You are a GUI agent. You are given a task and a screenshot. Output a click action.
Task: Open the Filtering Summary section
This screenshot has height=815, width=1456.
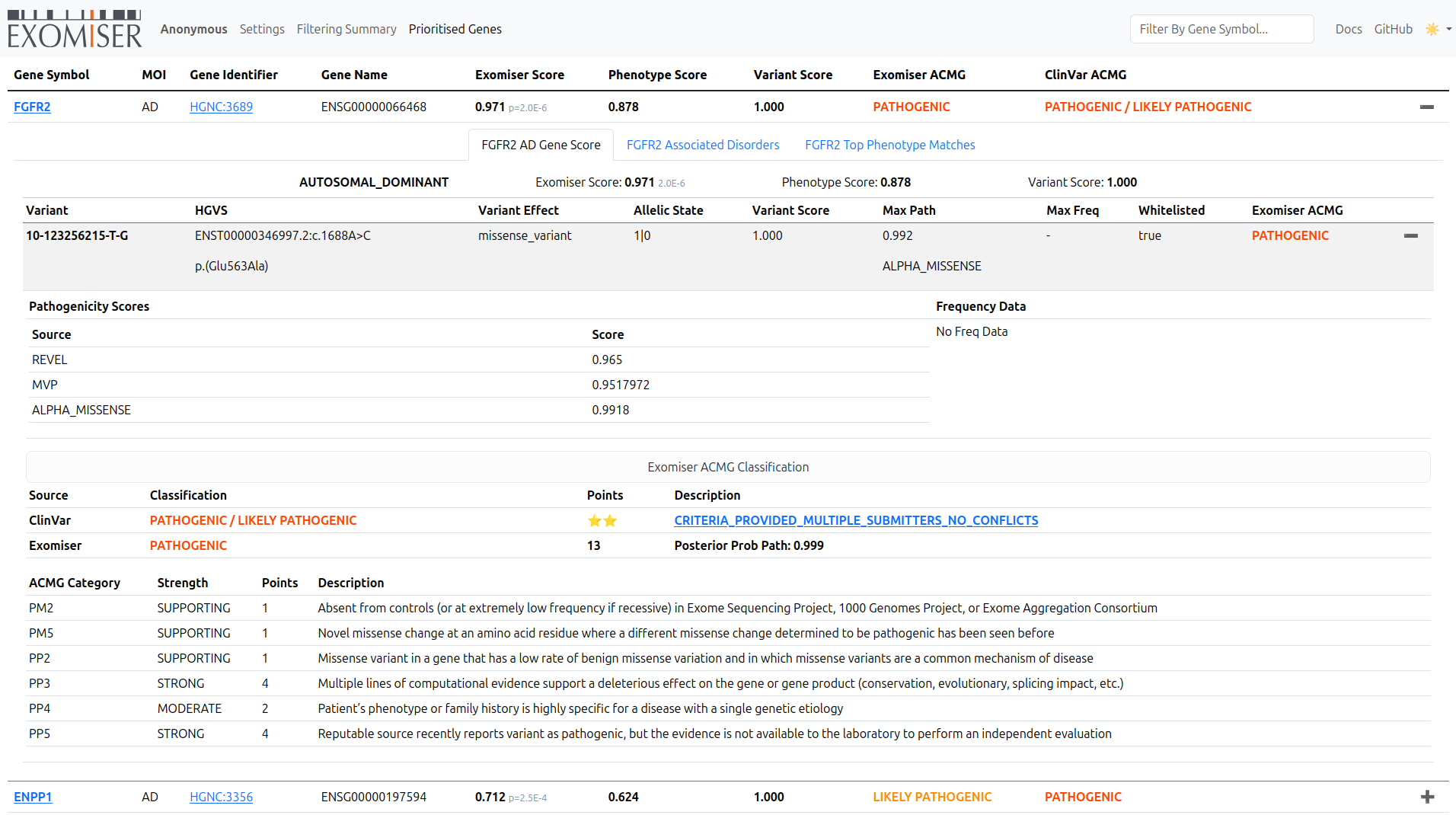tap(346, 29)
